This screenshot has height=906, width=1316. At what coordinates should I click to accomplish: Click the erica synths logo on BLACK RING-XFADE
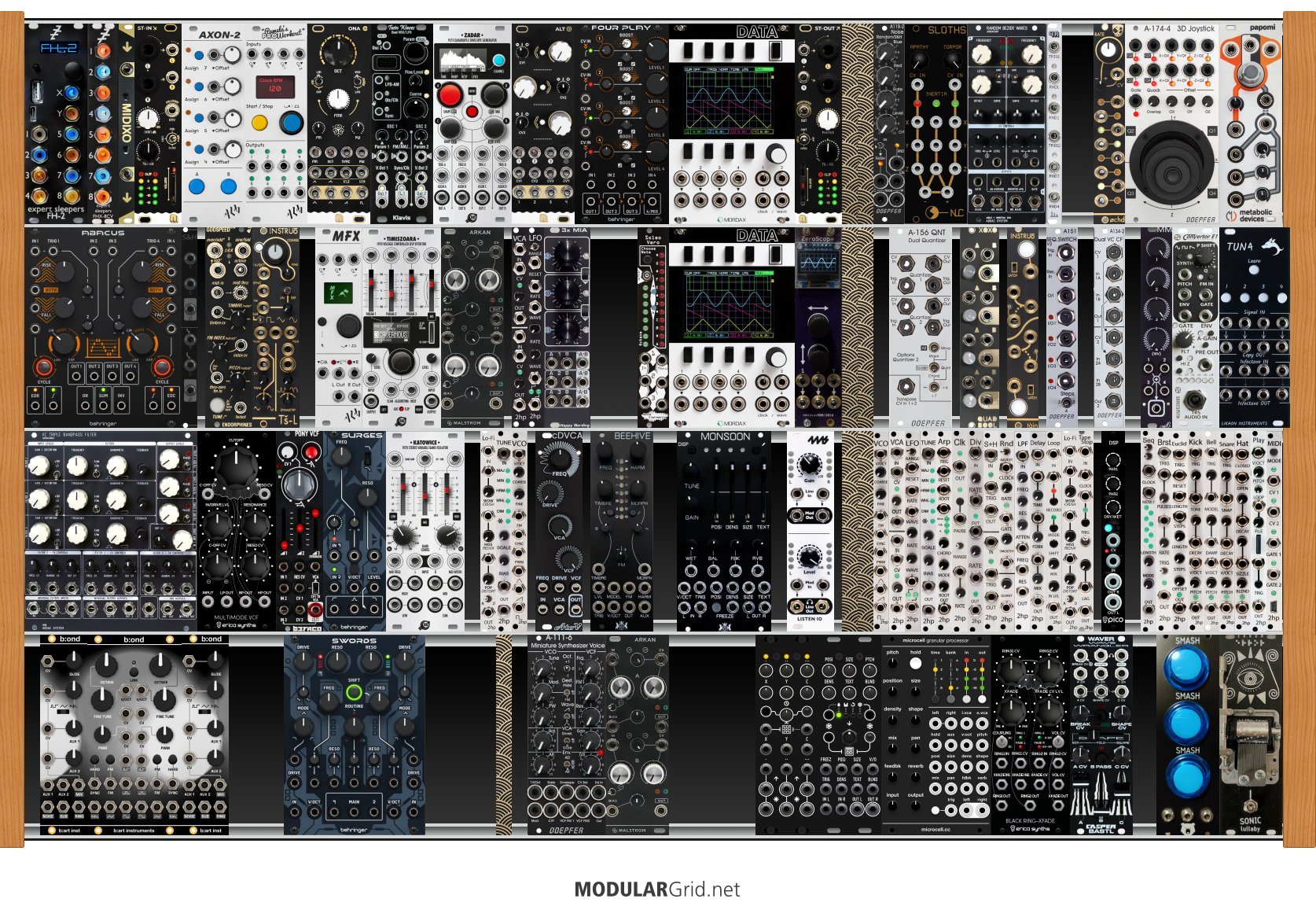click(1029, 828)
